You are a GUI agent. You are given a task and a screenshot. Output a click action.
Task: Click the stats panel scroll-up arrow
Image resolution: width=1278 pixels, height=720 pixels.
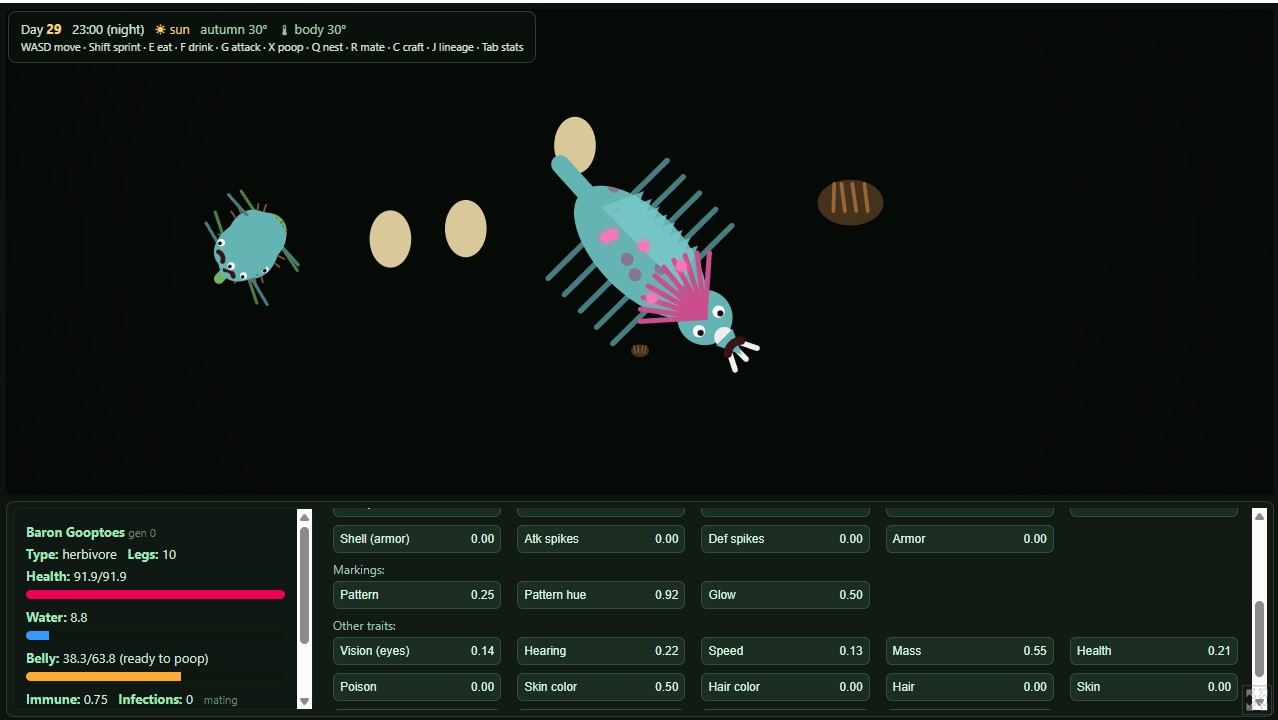coord(304,517)
